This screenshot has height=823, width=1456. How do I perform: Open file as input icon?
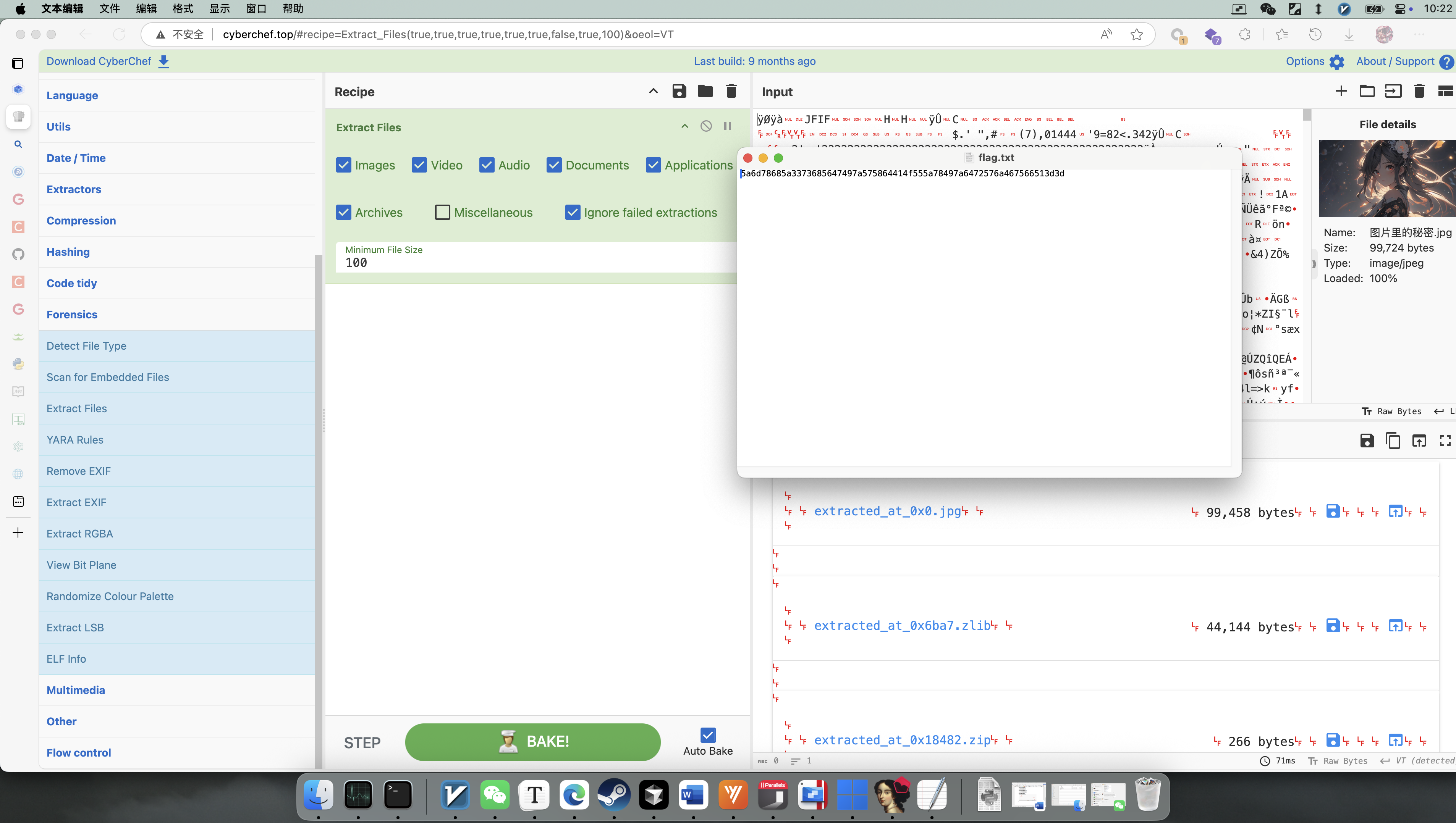tap(1393, 91)
